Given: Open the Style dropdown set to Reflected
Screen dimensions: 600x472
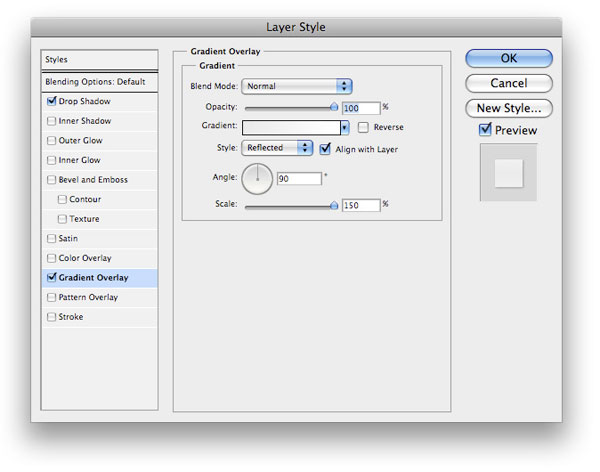Looking at the screenshot, I should pyautogui.click(x=277, y=148).
